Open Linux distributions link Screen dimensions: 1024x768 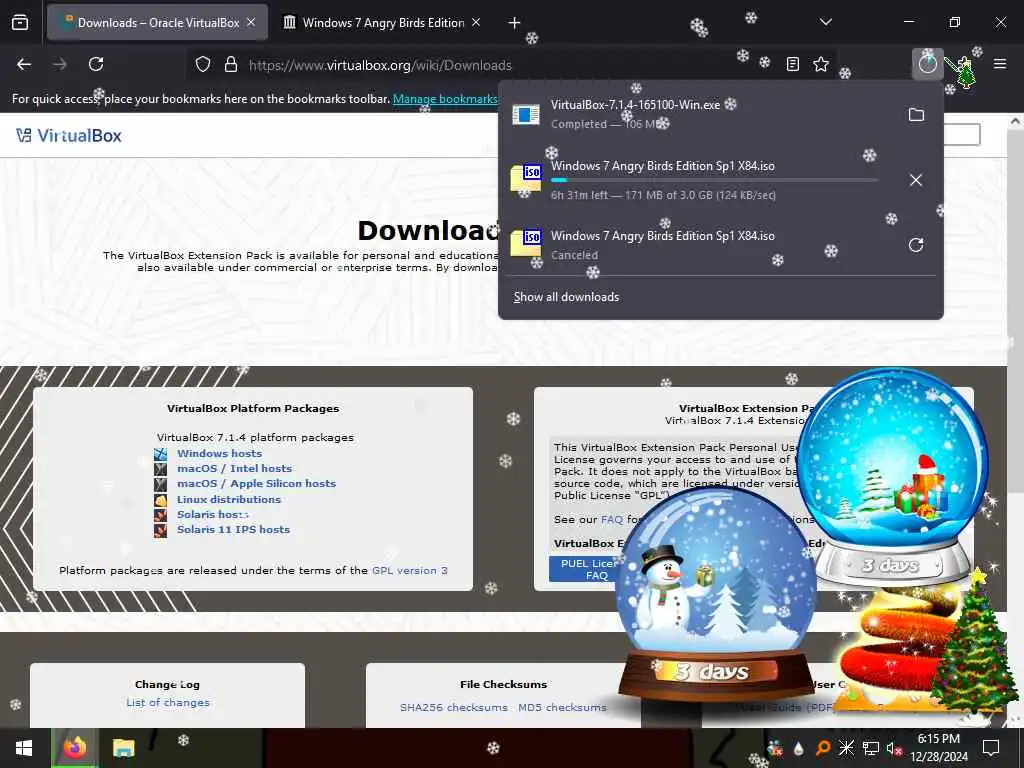click(229, 499)
